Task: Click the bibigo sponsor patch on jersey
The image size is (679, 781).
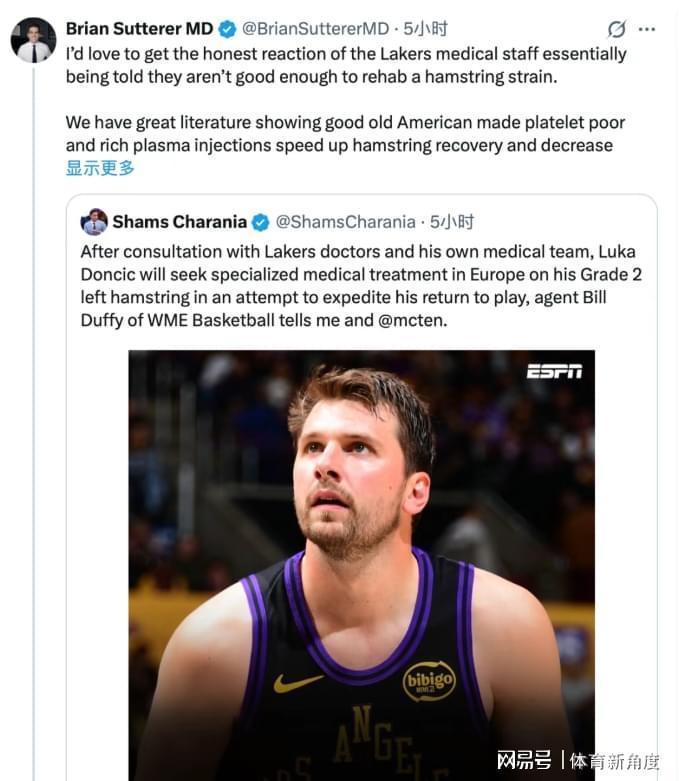Action: pyautogui.click(x=429, y=681)
